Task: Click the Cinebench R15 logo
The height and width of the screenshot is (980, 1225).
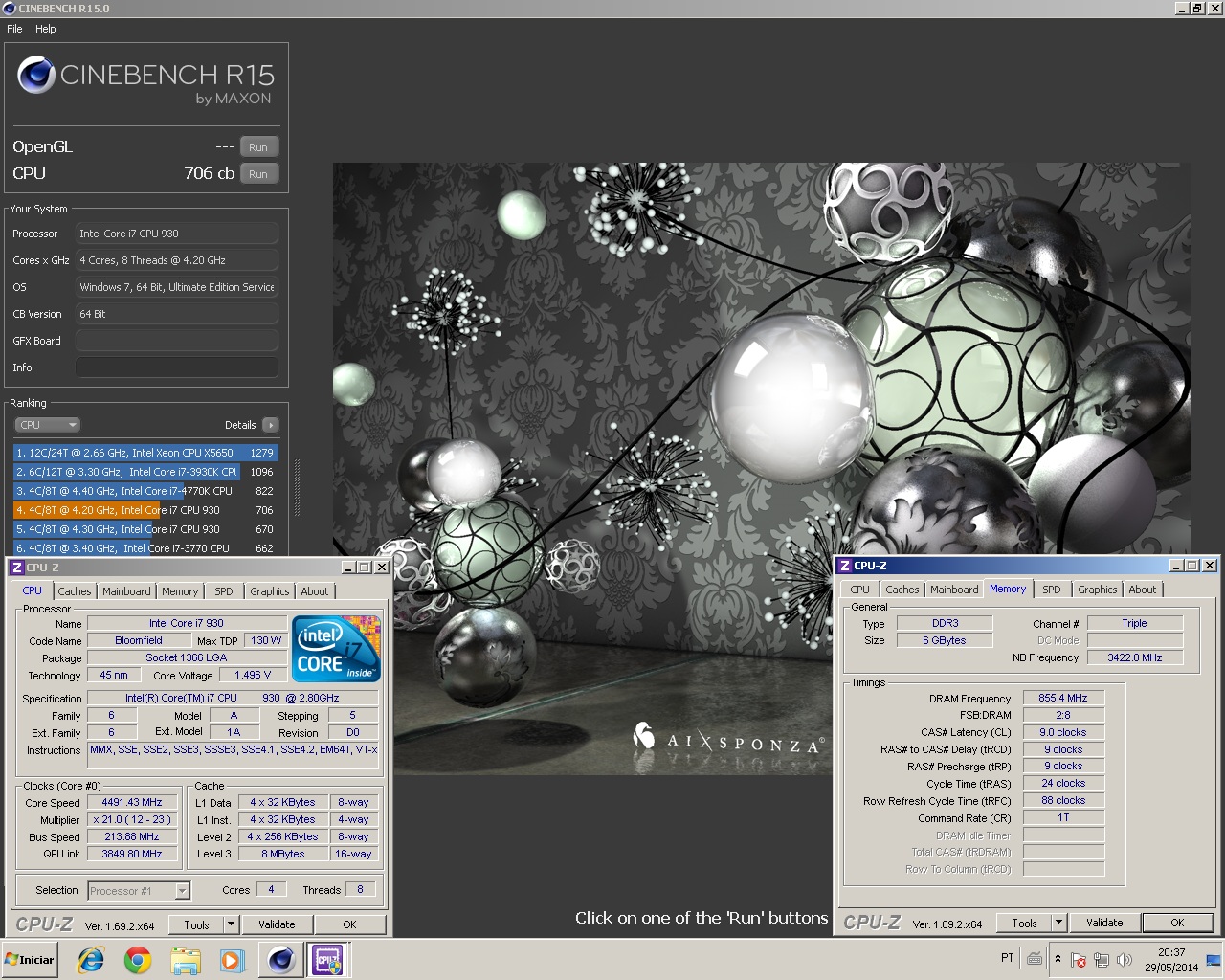Action: pos(145,78)
